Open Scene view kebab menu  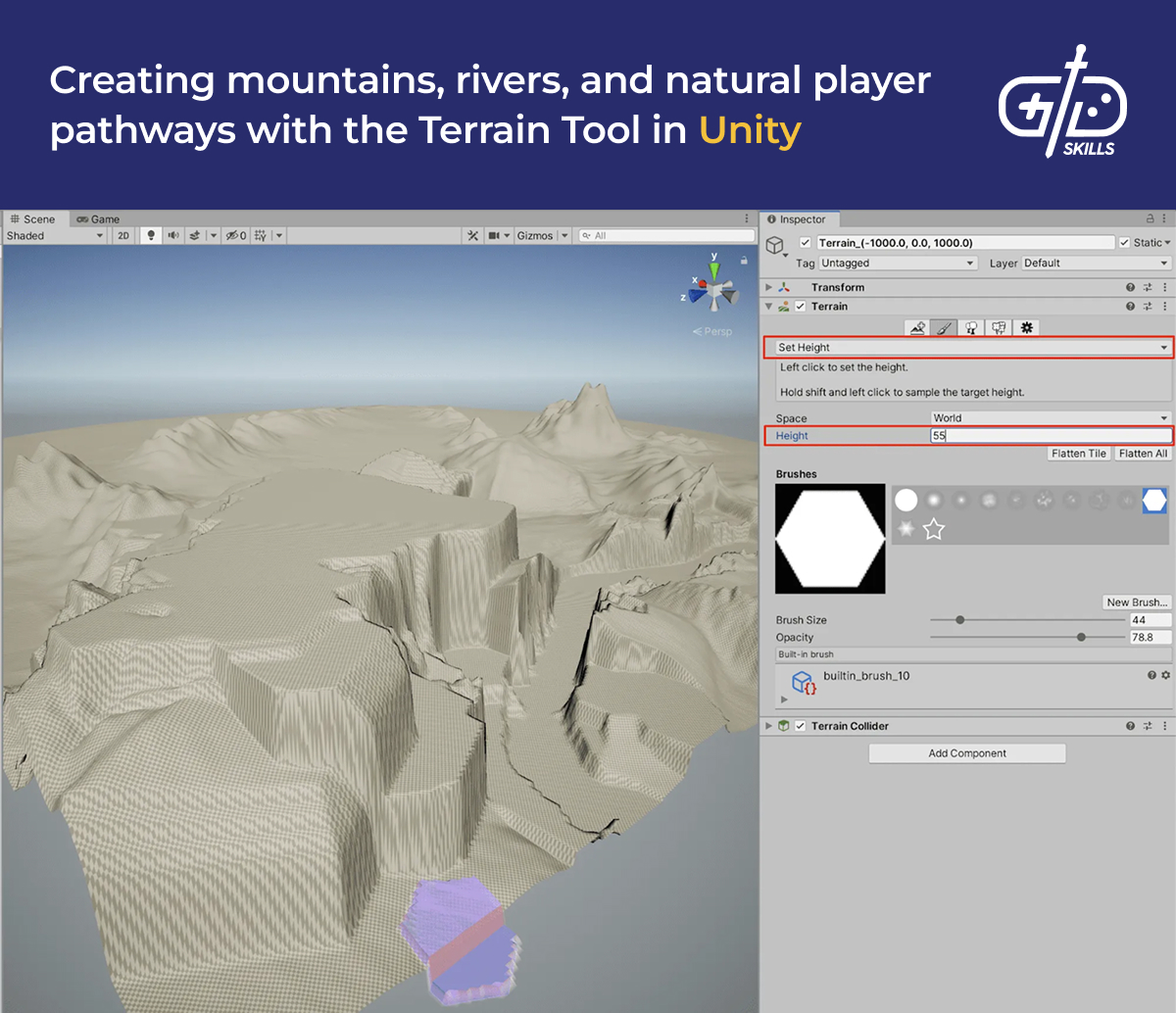coord(747,219)
